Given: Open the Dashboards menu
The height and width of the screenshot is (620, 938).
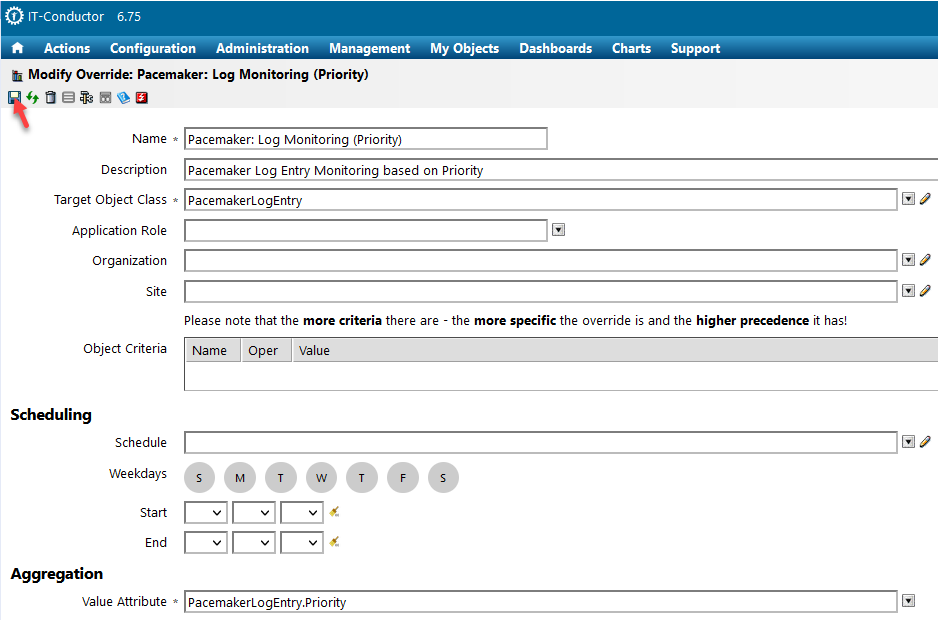Looking at the screenshot, I should click(x=555, y=48).
